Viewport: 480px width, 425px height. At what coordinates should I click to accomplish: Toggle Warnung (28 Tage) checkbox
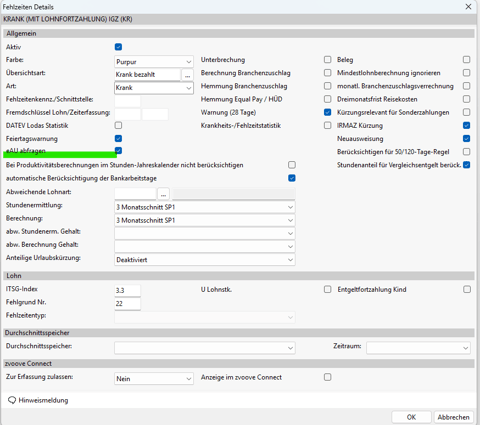coord(328,112)
